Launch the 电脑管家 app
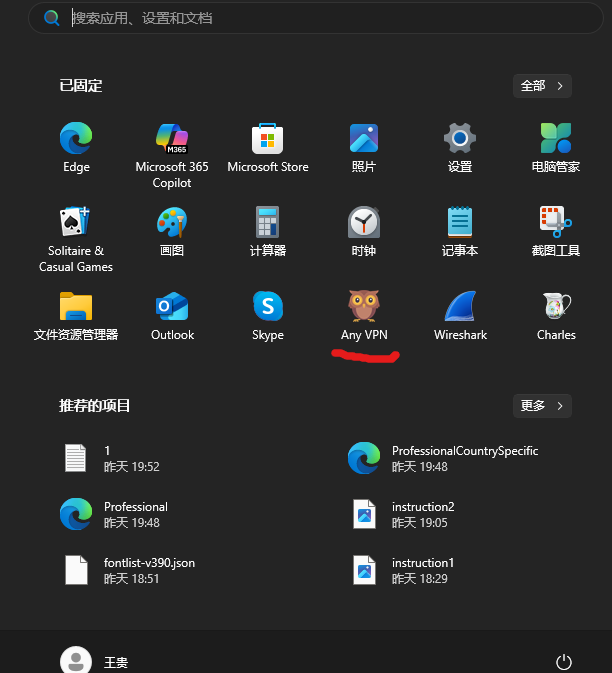Viewport: 612px width, 673px height. click(556, 139)
